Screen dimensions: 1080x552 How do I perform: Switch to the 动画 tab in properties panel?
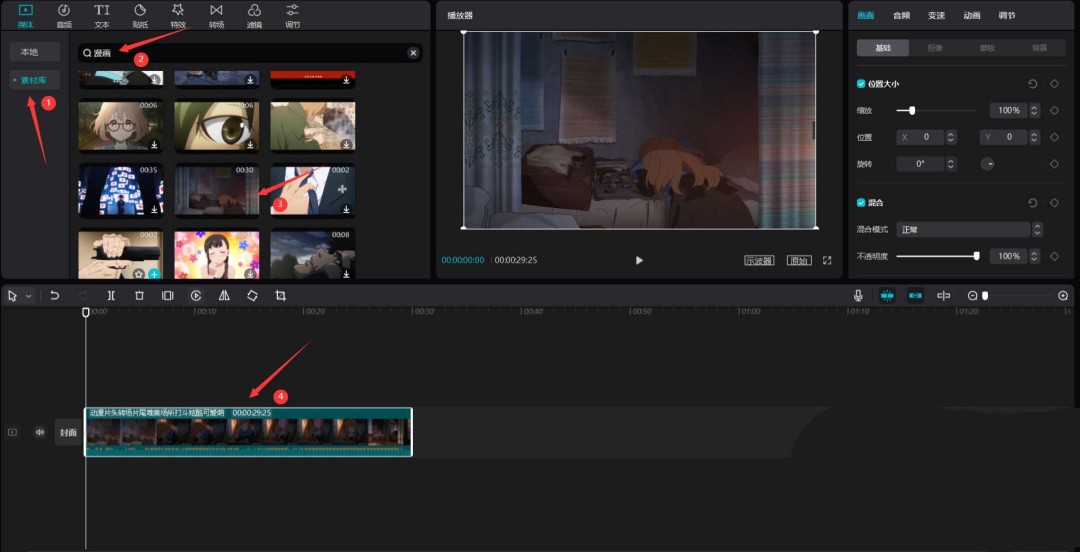pos(971,16)
